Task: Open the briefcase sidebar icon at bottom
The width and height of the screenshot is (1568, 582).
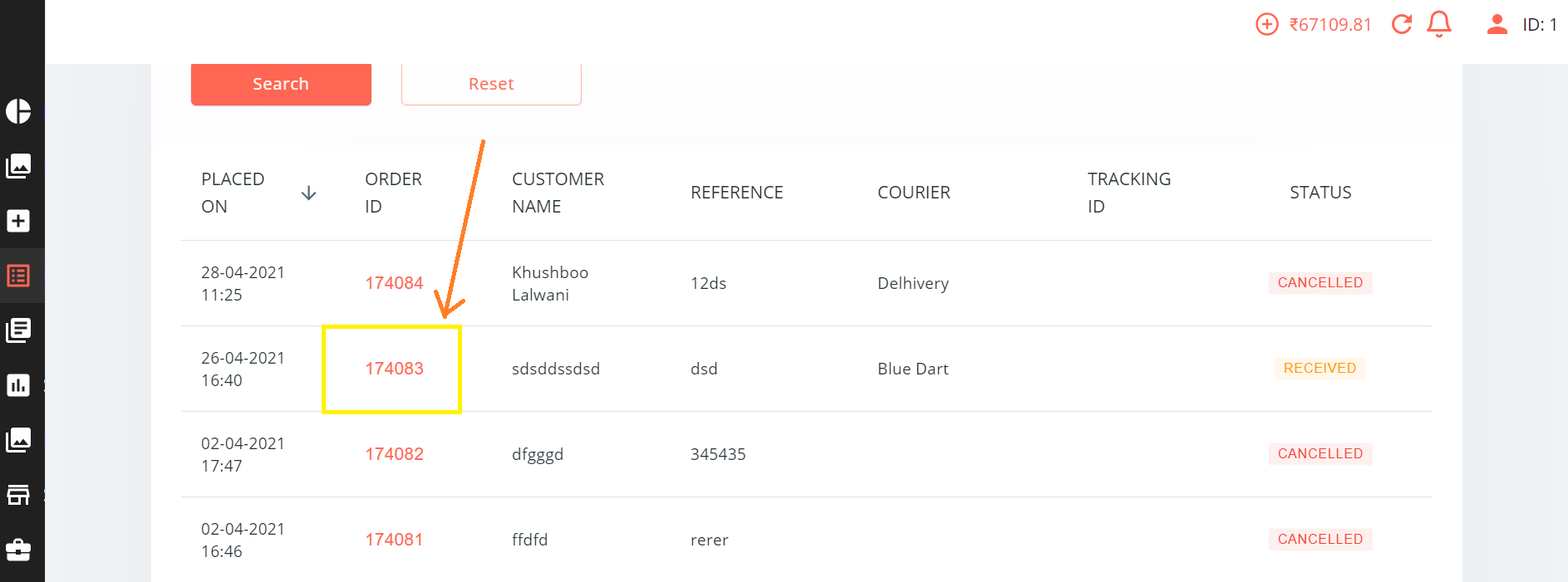Action: tap(18, 550)
